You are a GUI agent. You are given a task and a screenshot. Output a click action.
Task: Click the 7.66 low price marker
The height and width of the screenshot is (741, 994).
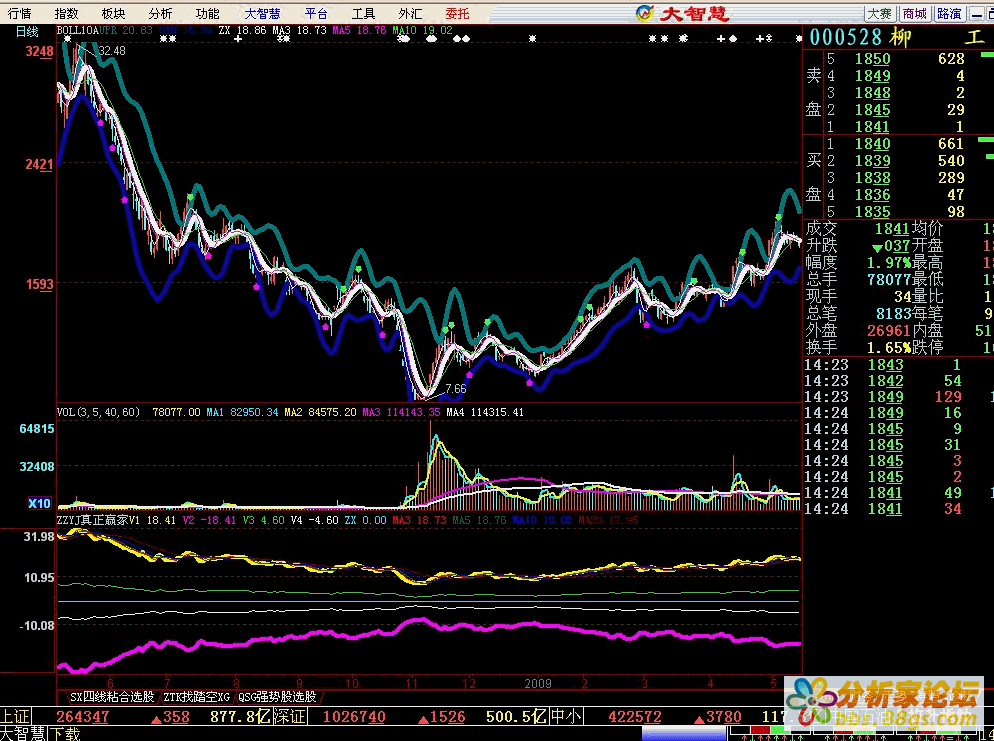pyautogui.click(x=456, y=389)
